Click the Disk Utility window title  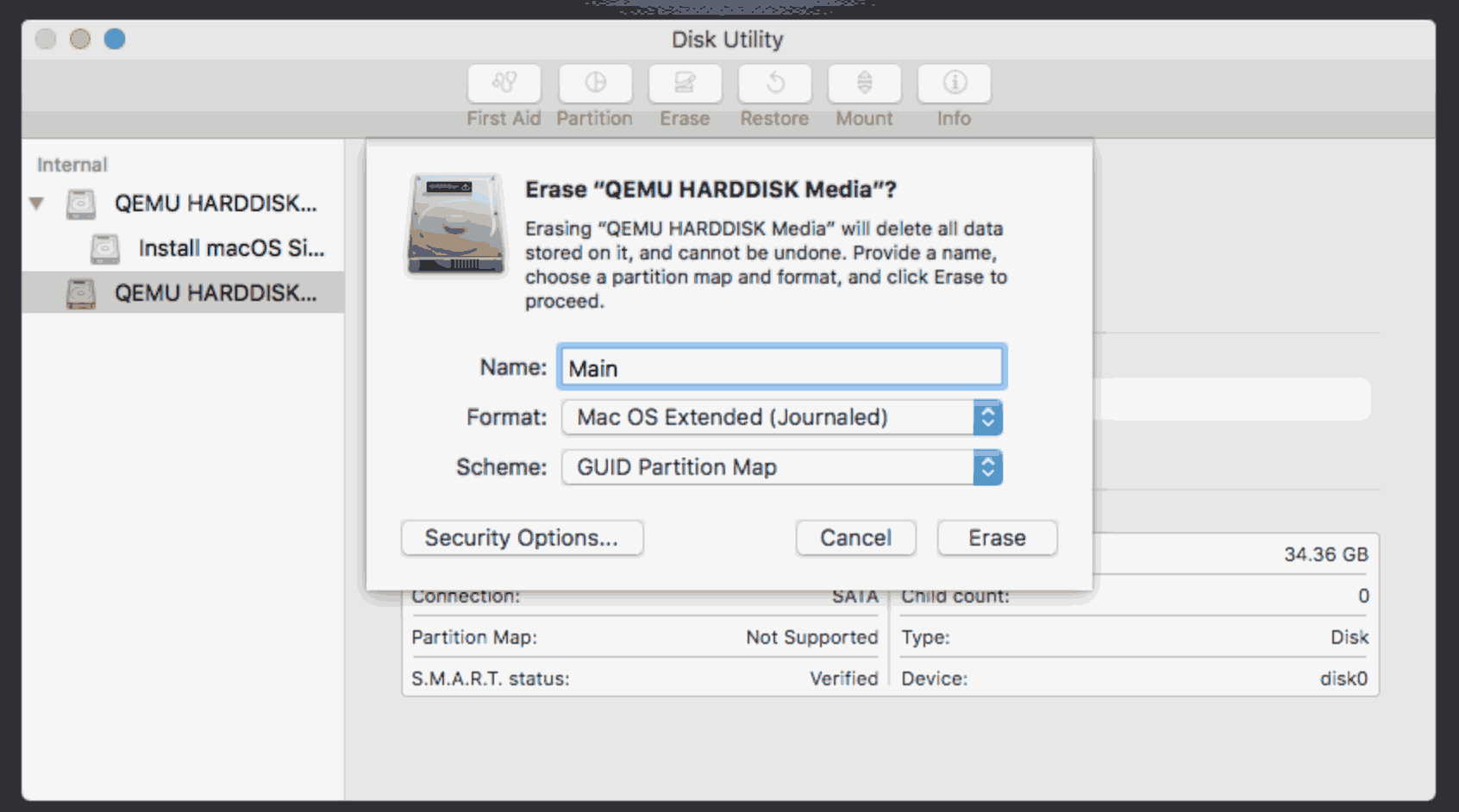coord(727,40)
